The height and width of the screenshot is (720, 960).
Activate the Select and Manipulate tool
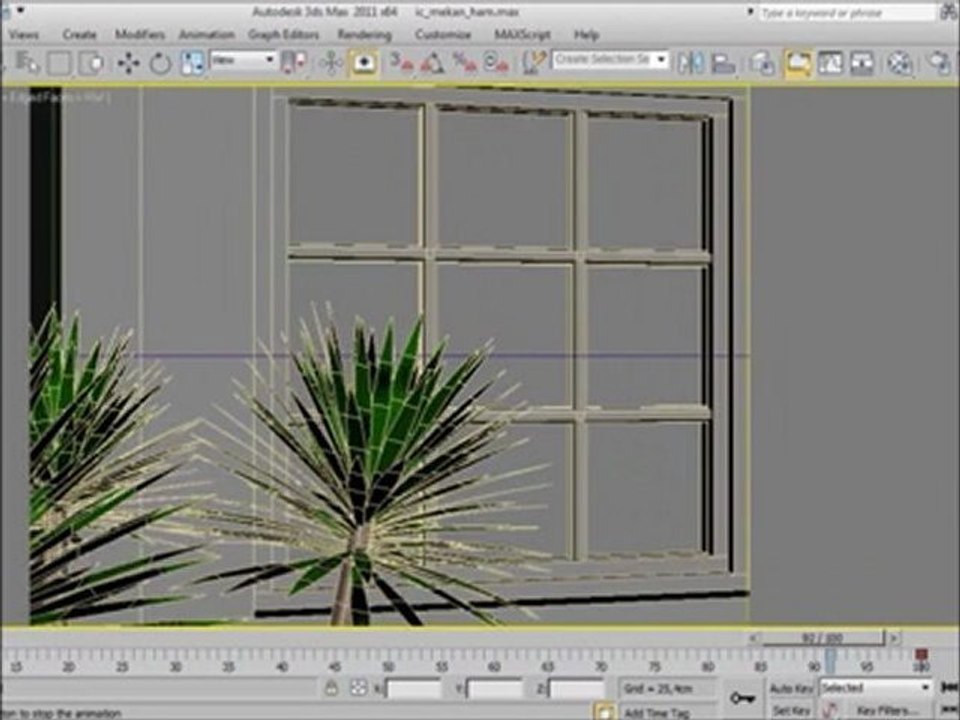tap(331, 63)
